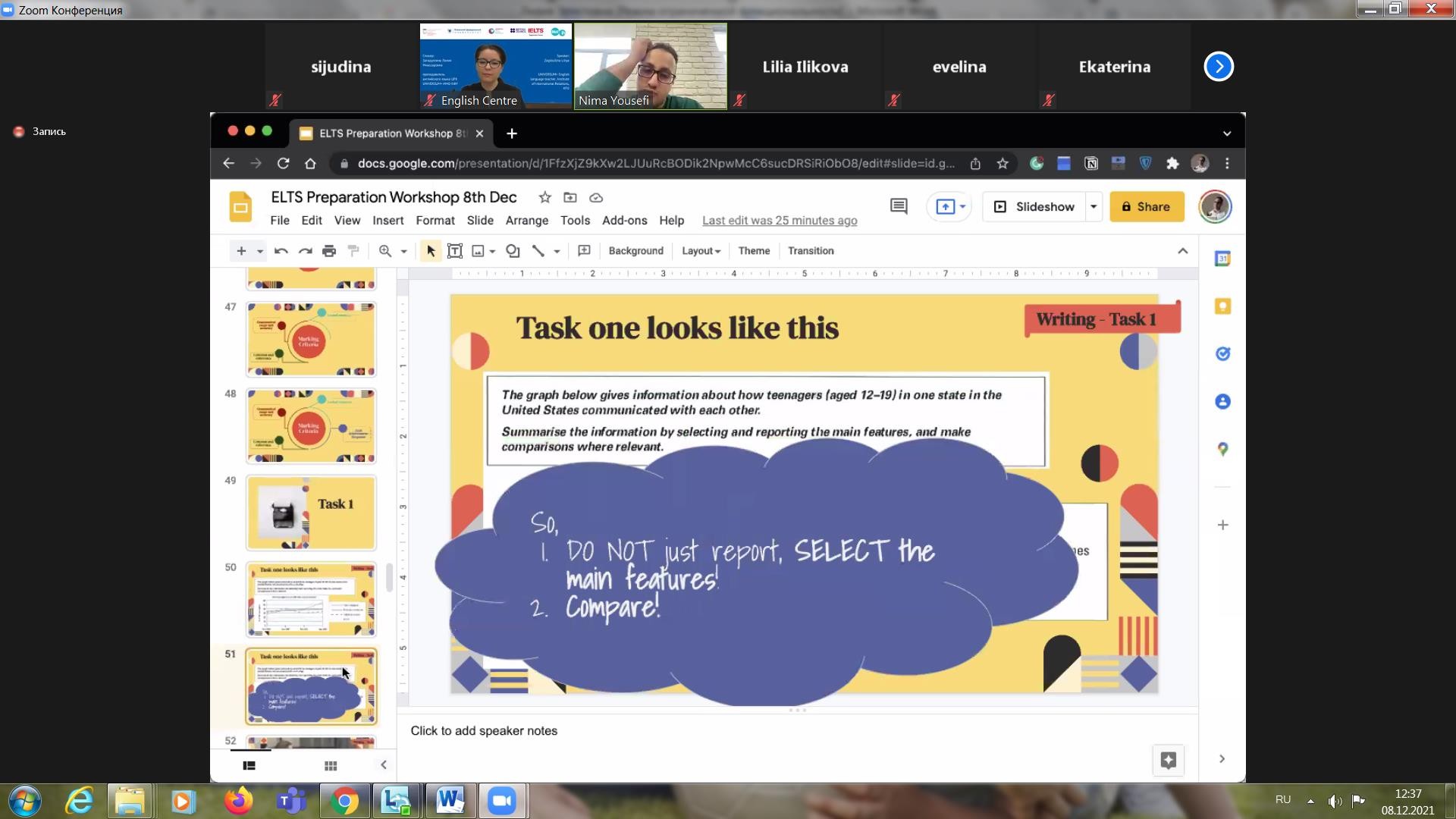Open last edit history link
Screen dimensions: 1456x819
[779, 221]
